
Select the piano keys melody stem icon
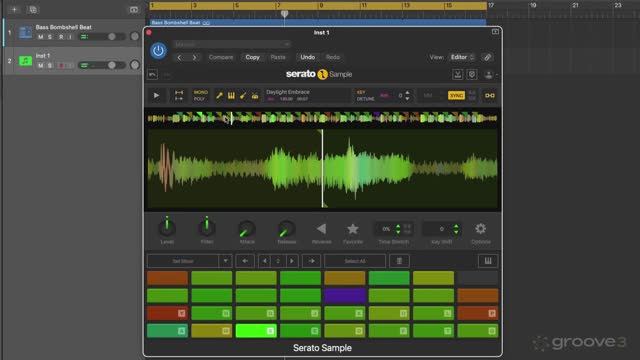[x=231, y=96]
